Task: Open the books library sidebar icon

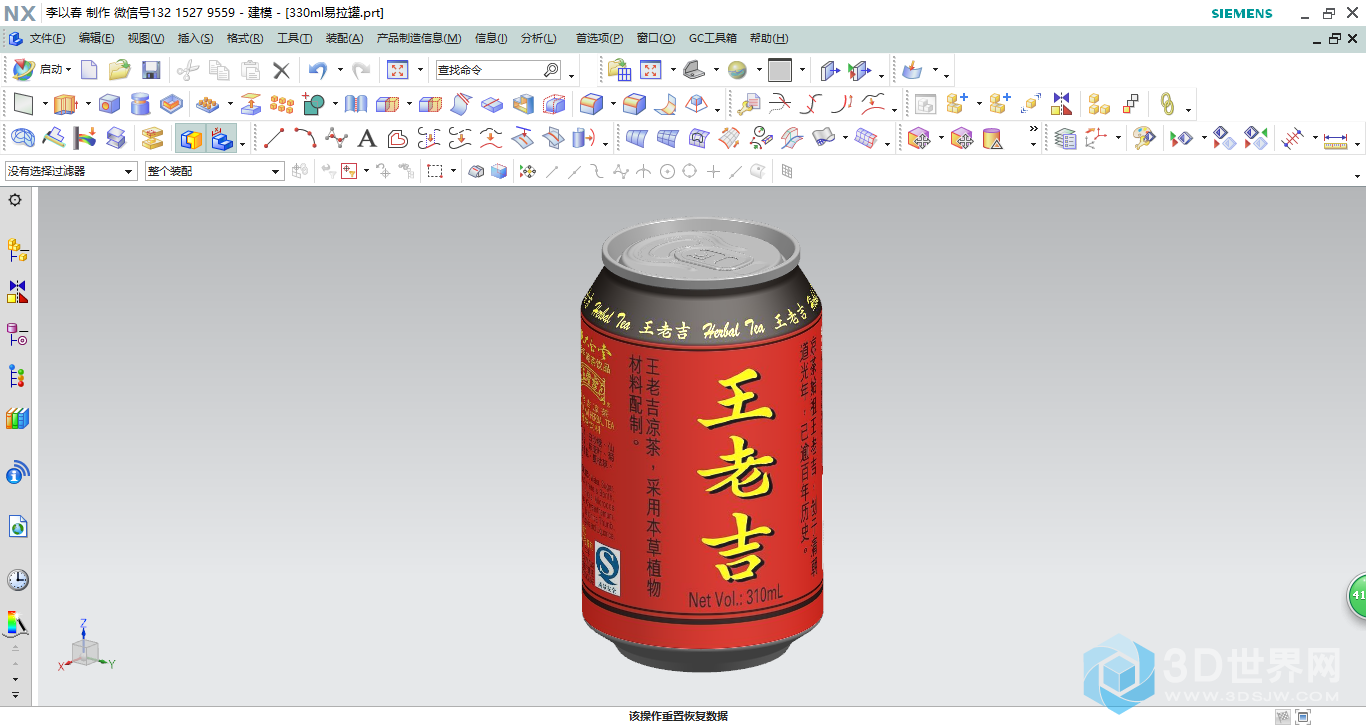Action: 17,419
